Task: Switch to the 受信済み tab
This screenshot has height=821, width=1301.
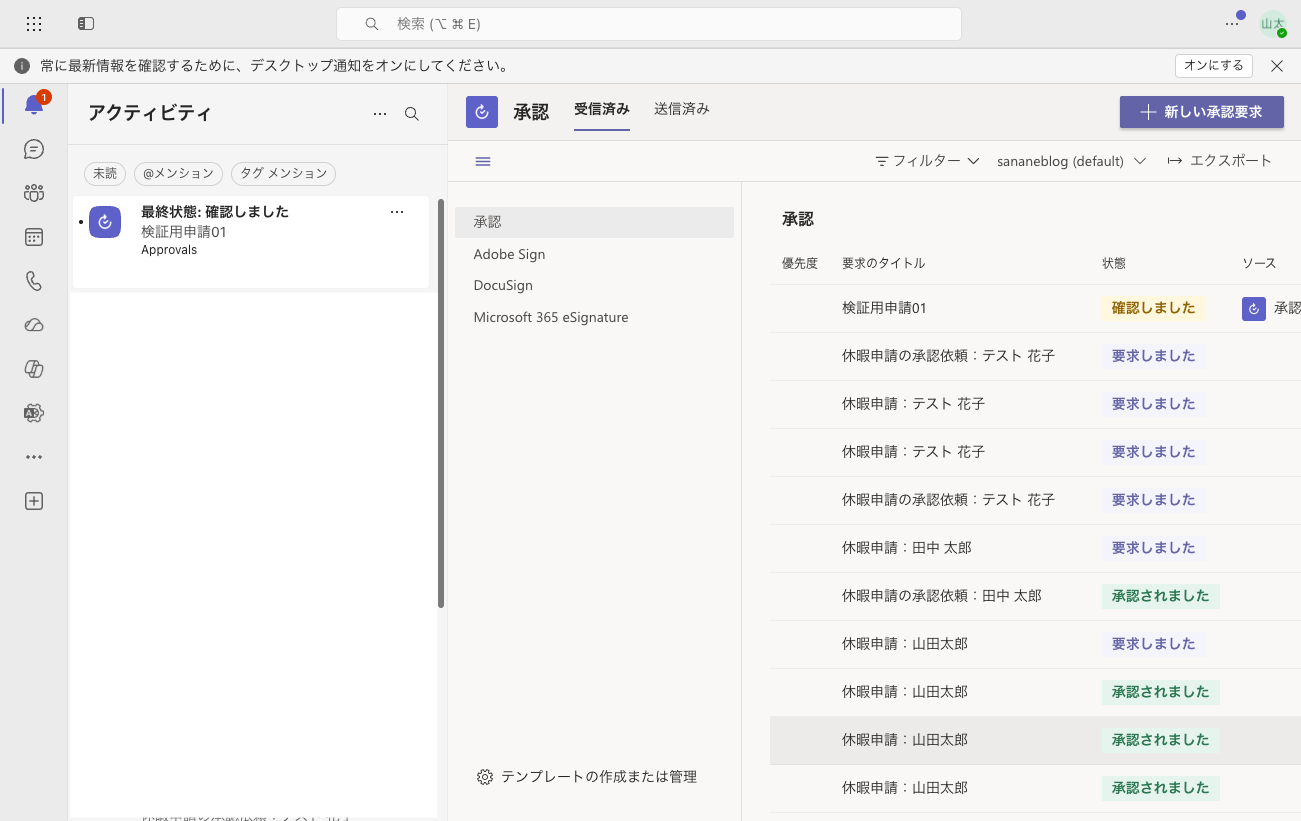Action: coord(602,109)
